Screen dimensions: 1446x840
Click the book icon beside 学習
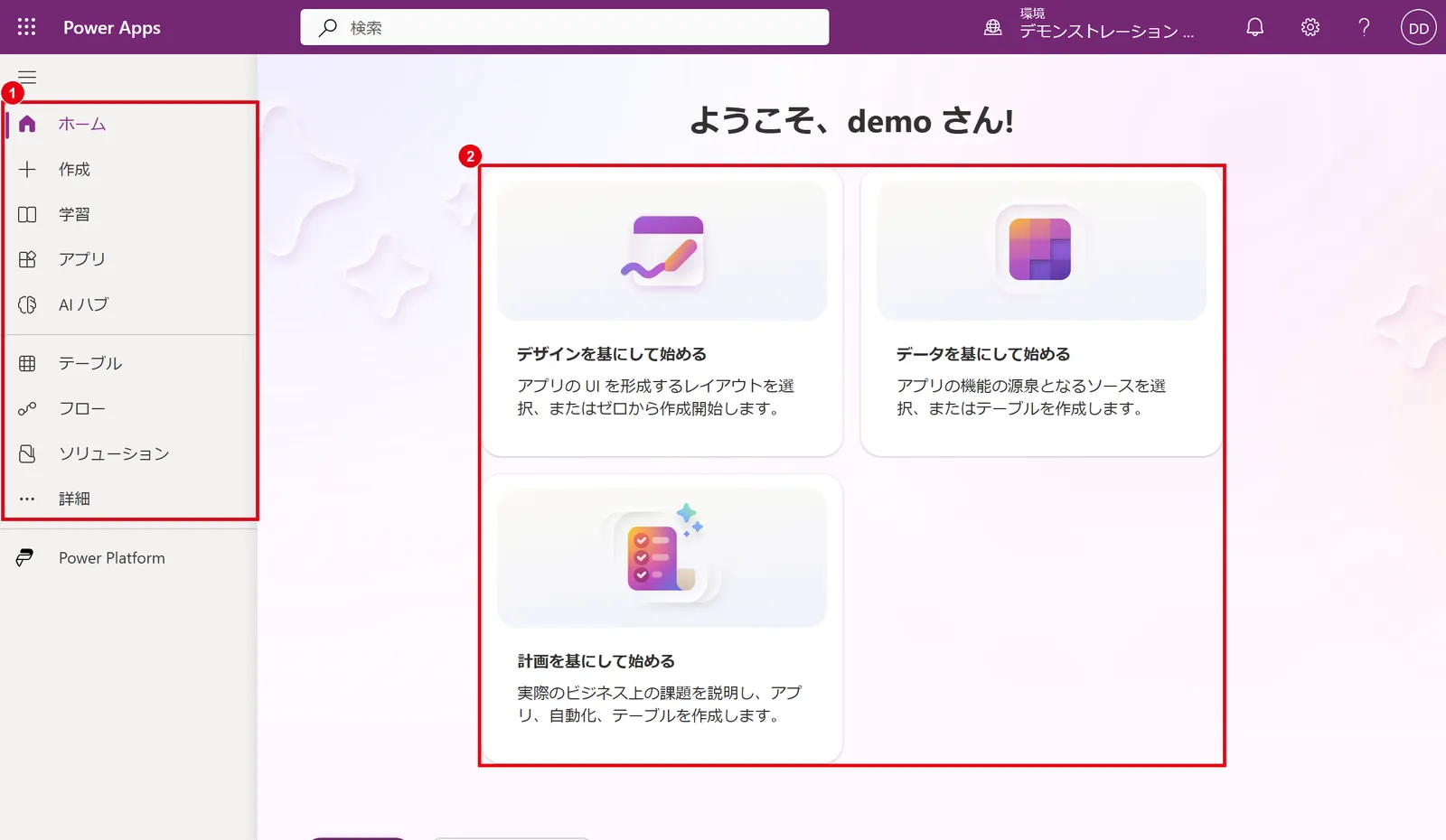point(27,214)
